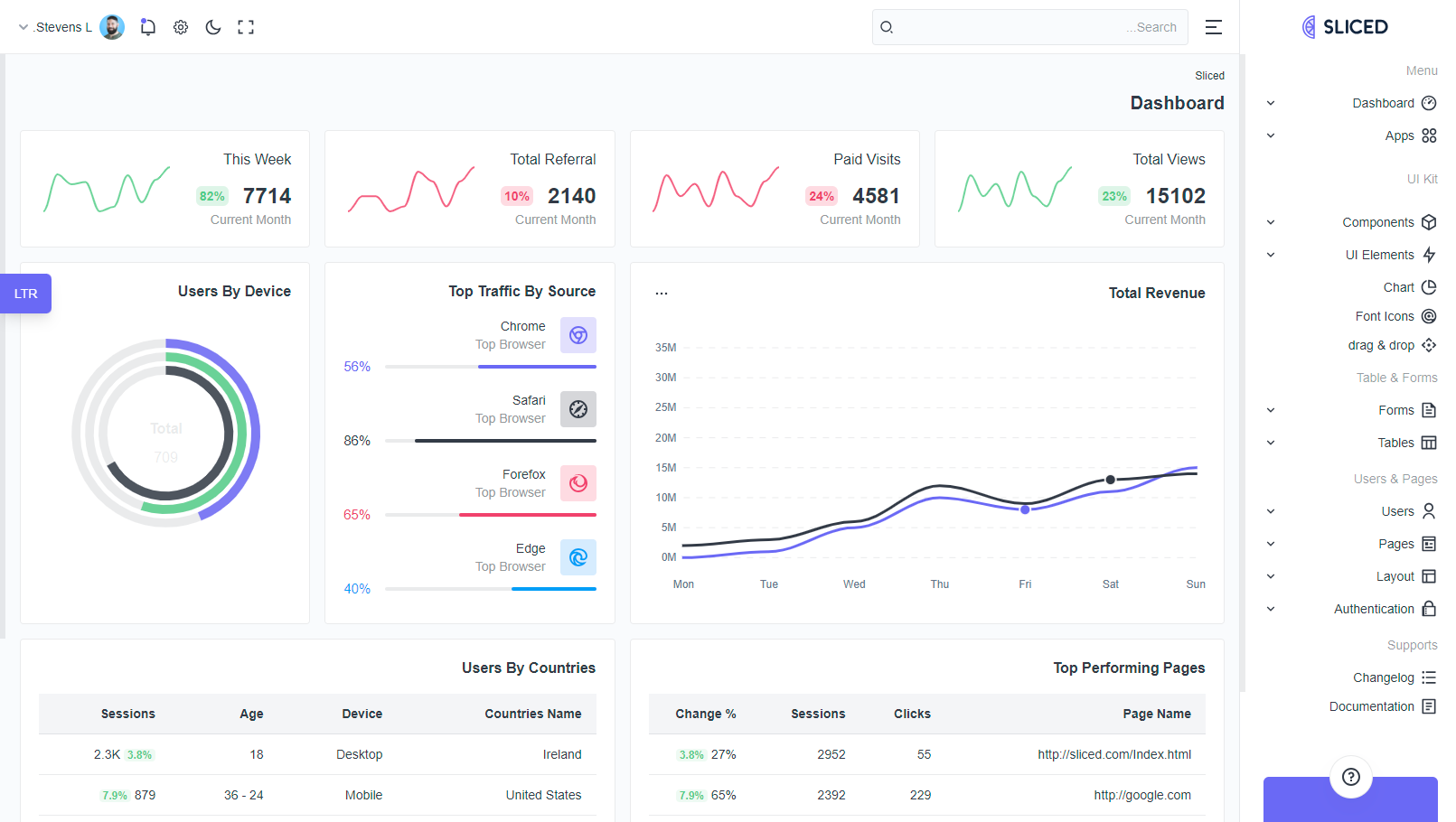
Task: Click into the Search input field
Action: point(1030,27)
